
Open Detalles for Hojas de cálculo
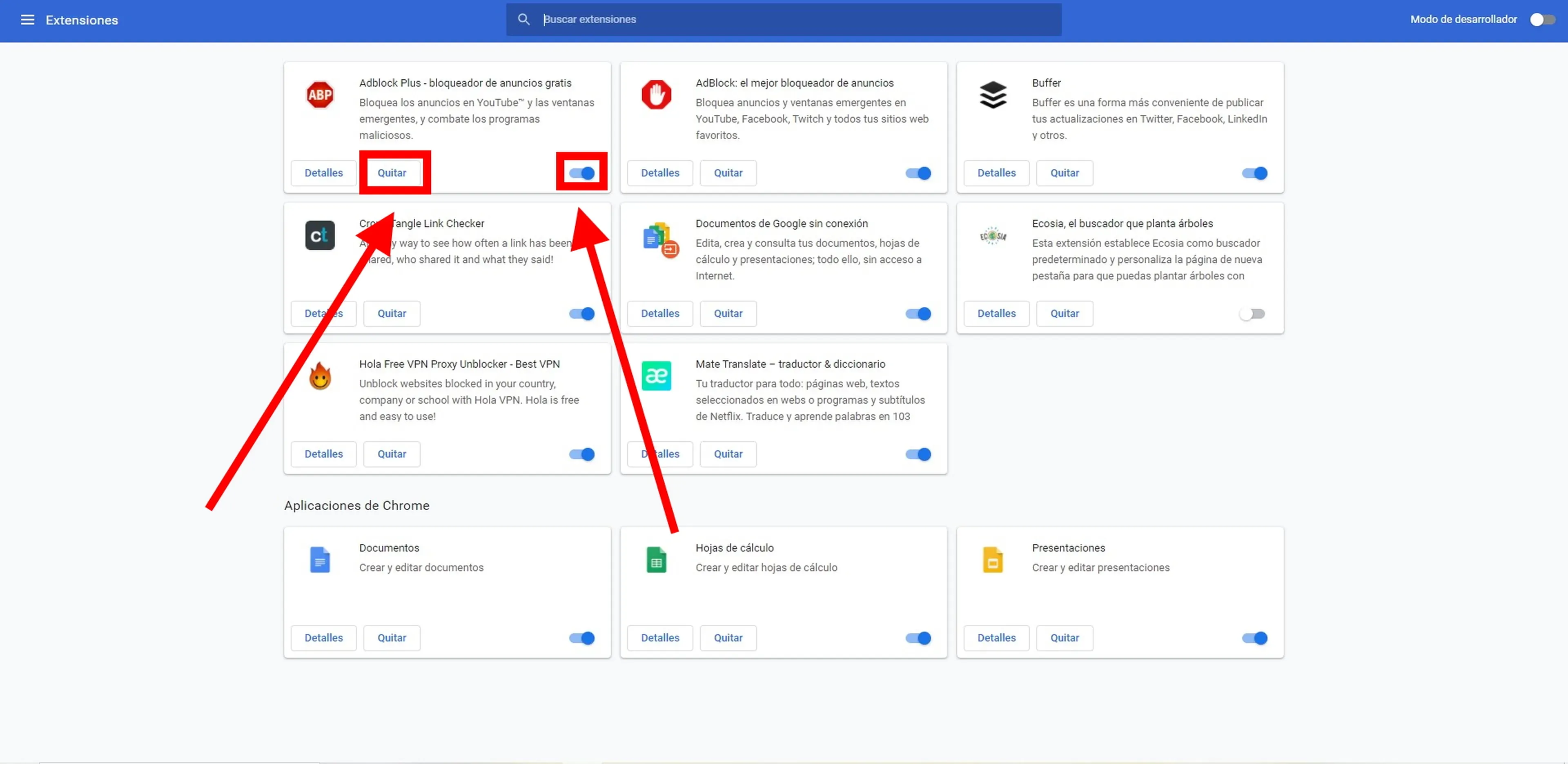click(660, 638)
